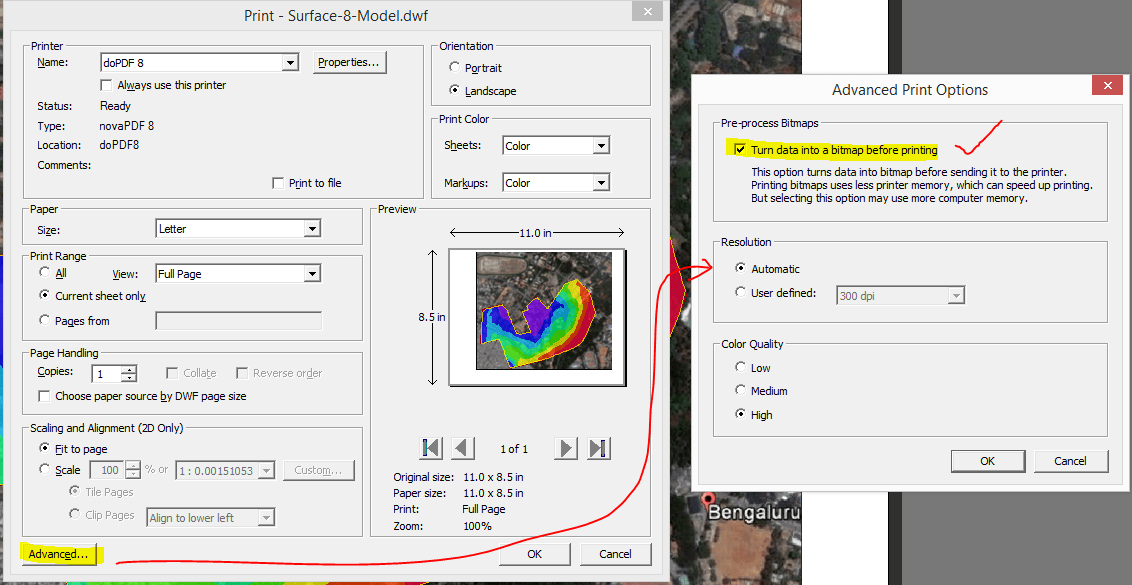
Task: Open the Align to lower left dropdown
Action: pos(264,517)
